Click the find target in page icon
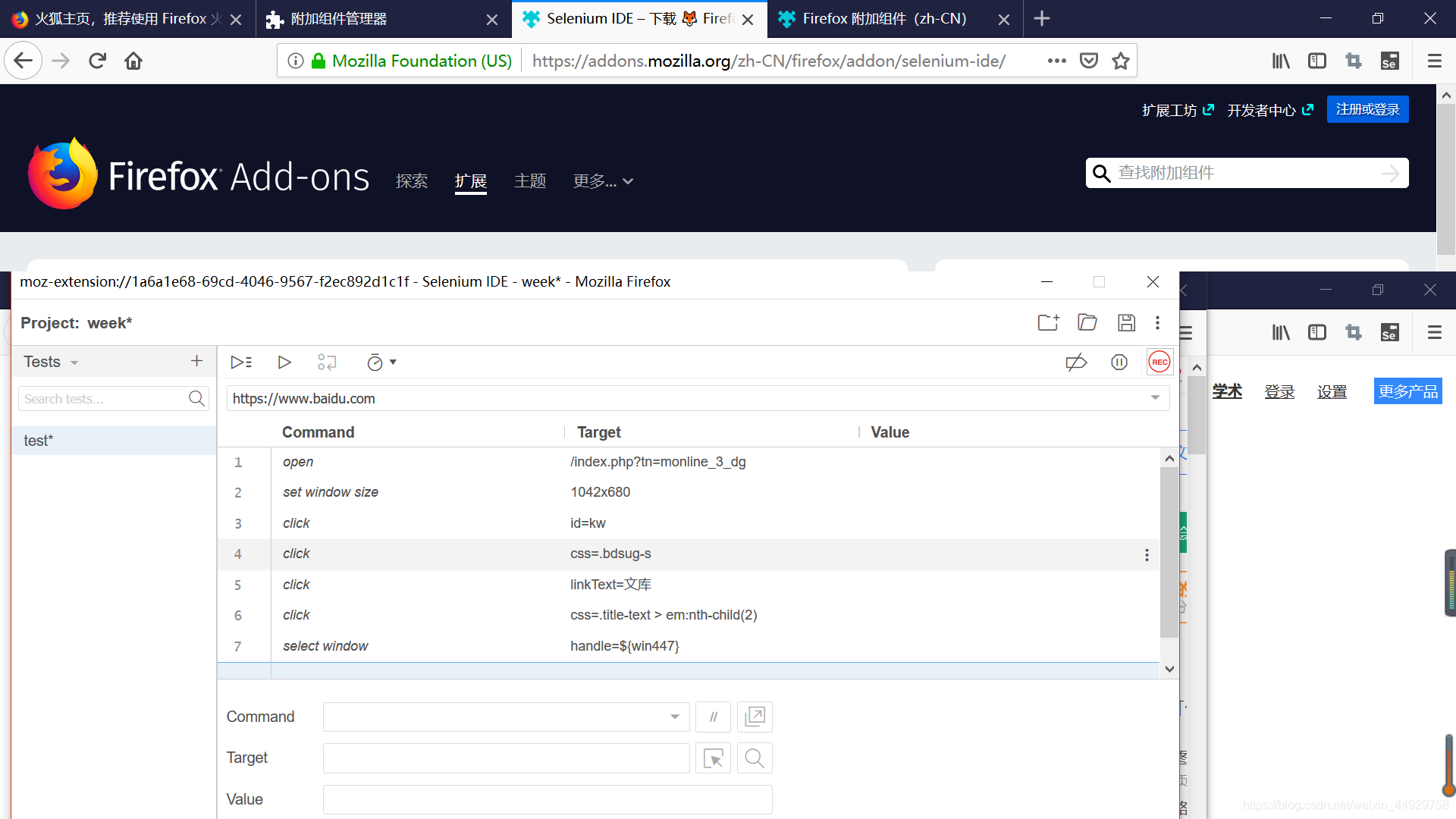1456x819 pixels. pyautogui.click(x=755, y=758)
